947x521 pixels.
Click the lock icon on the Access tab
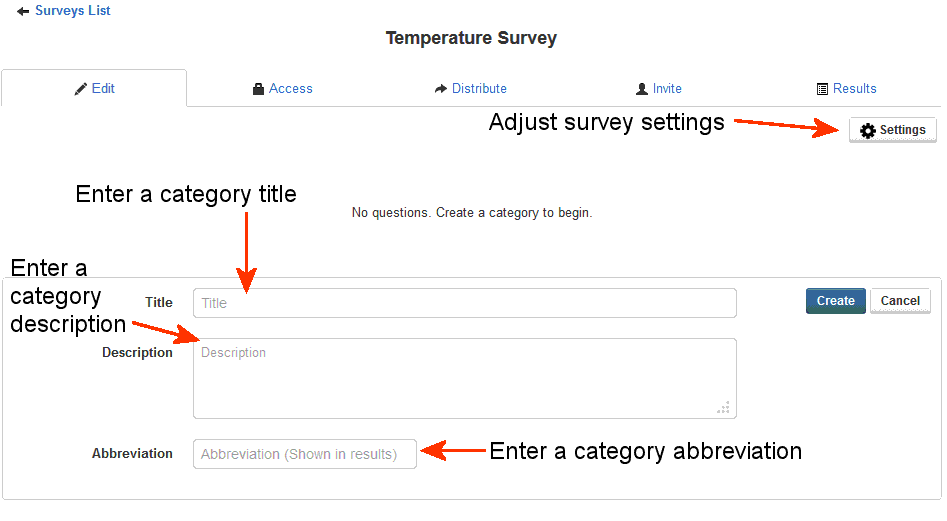[259, 89]
